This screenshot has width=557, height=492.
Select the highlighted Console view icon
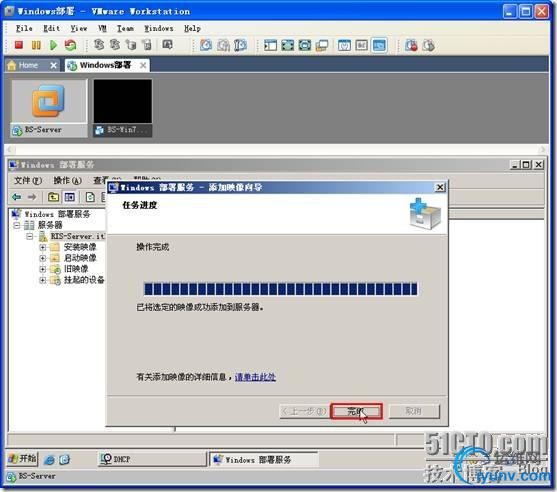[x=379, y=45]
